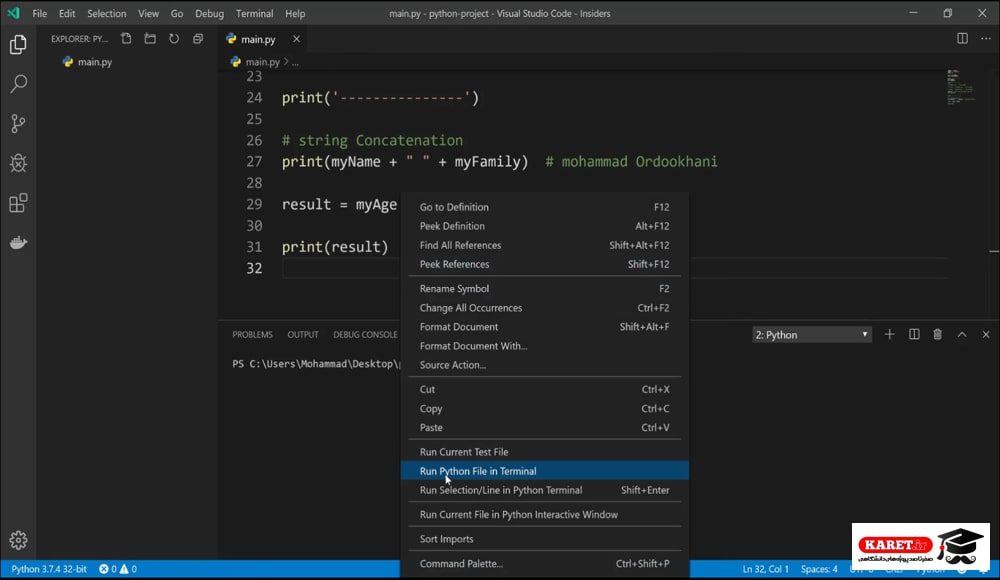Open the Search view in activity bar
The height and width of the screenshot is (580, 1000).
pyautogui.click(x=18, y=84)
